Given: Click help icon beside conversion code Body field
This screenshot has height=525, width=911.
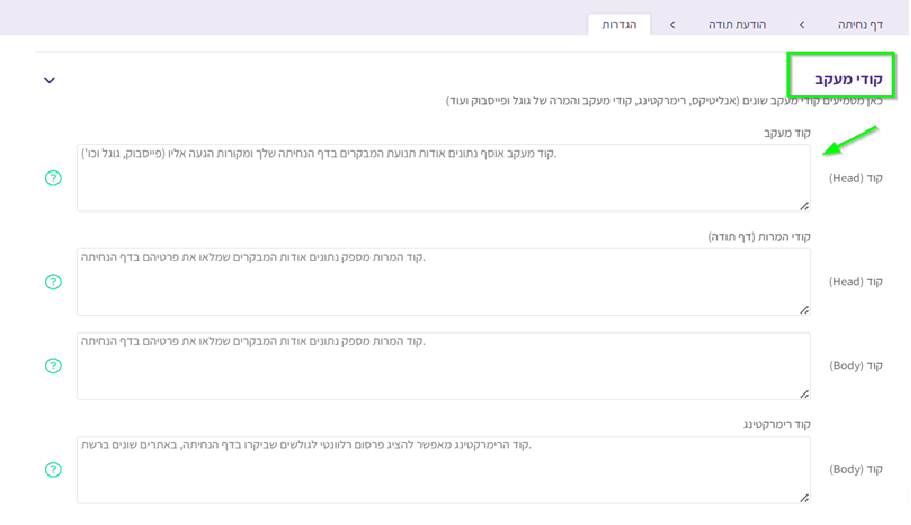Looking at the screenshot, I should (x=54, y=366).
